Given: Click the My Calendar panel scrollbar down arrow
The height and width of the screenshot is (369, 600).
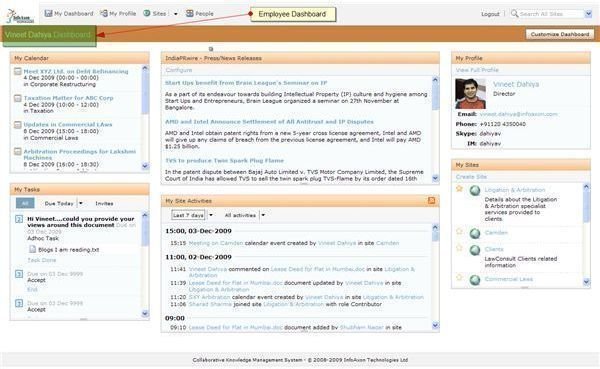Looking at the screenshot, I should 145,166.
